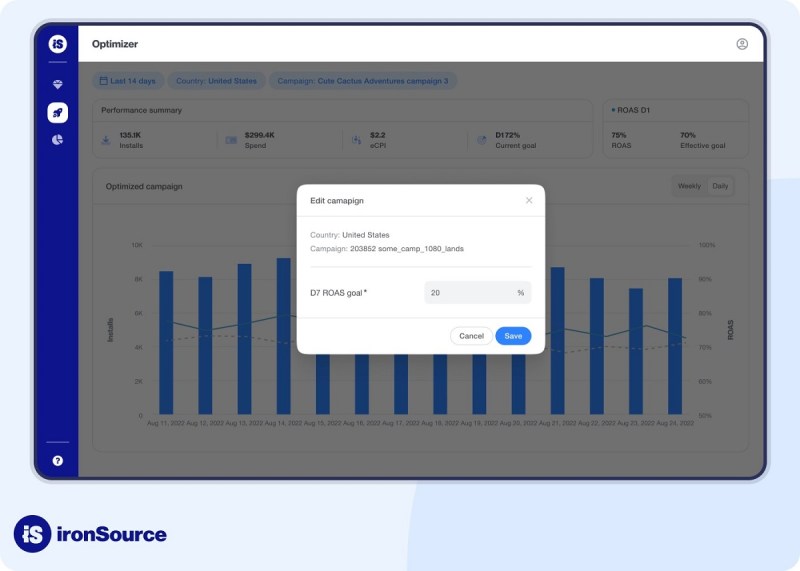
Task: Click the '$299.4K' spend value
Action: tap(260, 135)
